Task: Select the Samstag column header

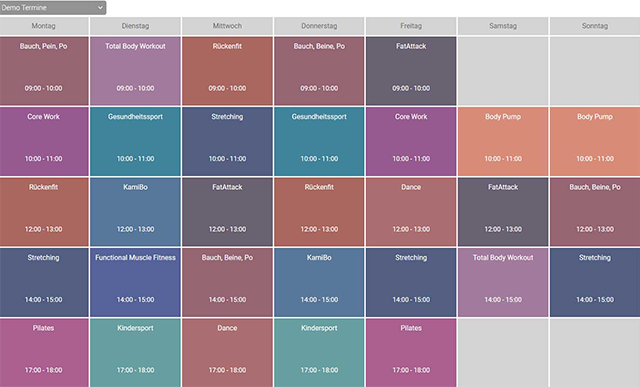Action: [503, 26]
